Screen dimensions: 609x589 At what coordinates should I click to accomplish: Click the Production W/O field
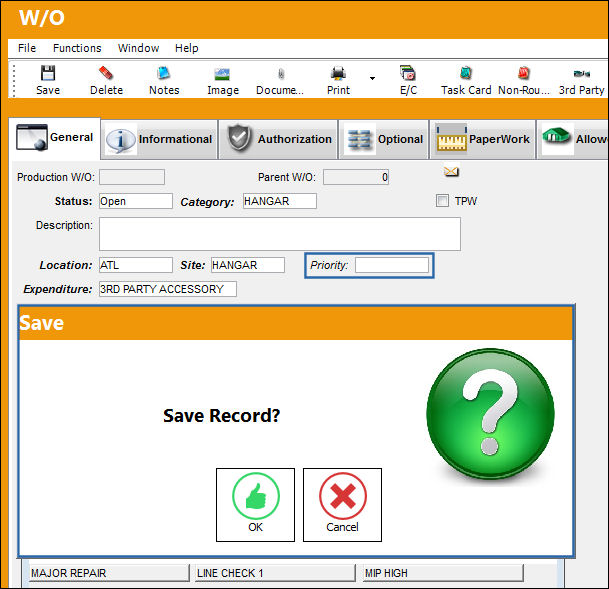132,177
